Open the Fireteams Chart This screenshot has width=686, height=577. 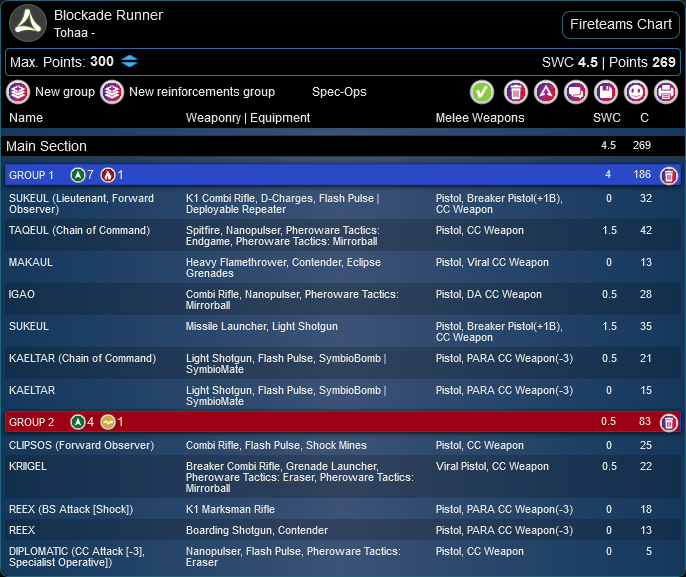click(x=620, y=24)
